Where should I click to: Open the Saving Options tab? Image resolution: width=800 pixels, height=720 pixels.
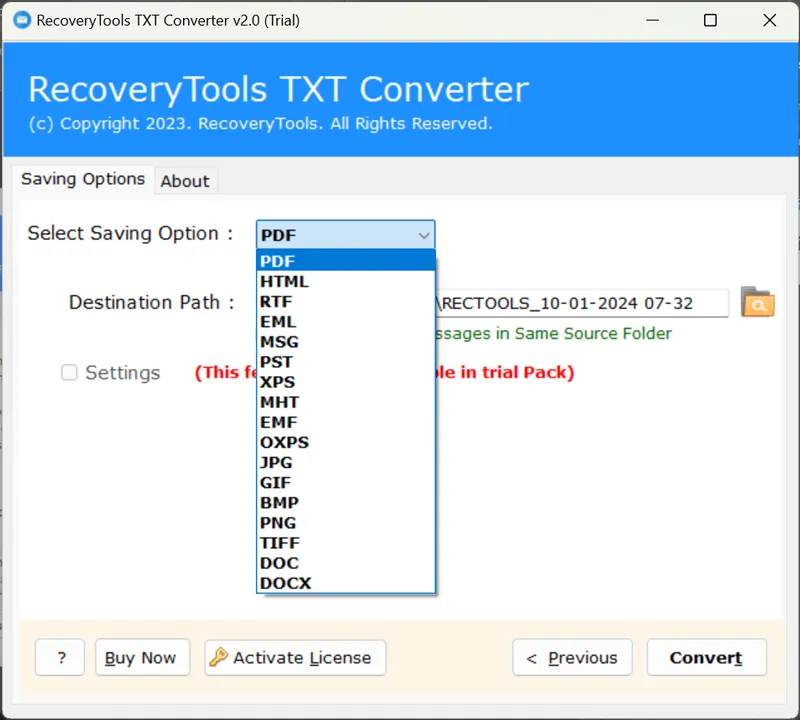[x=83, y=179]
